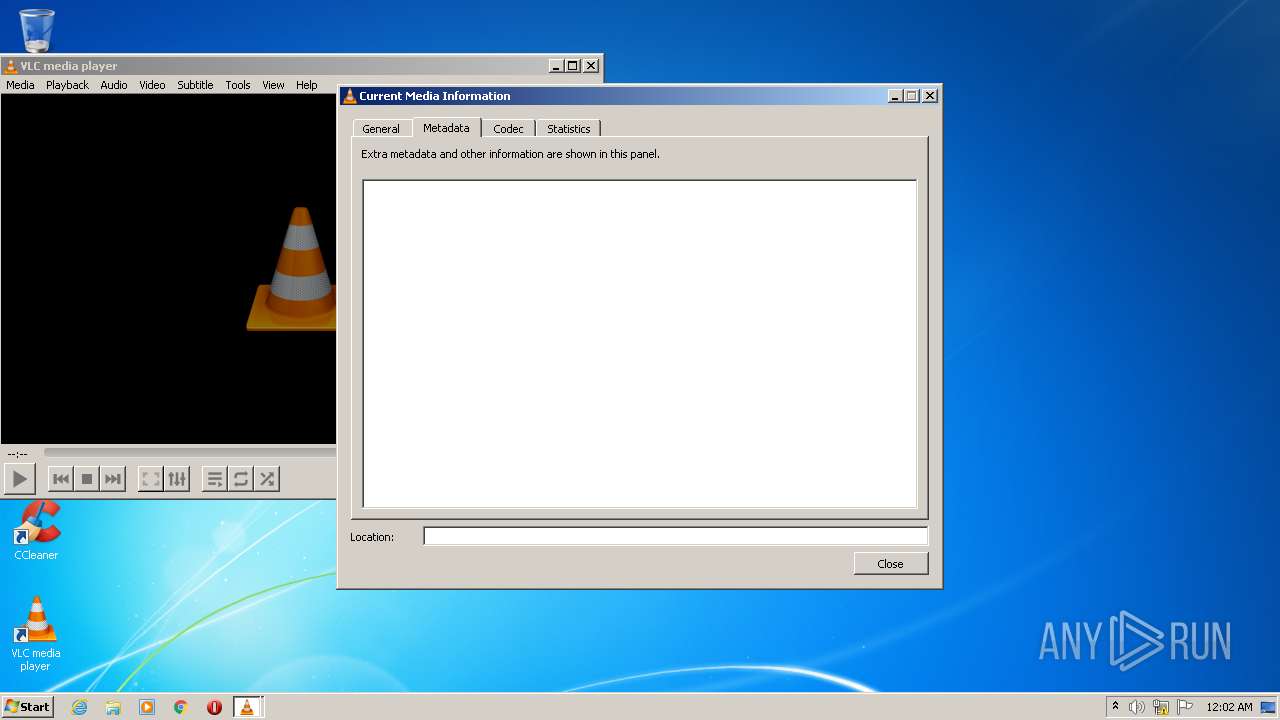The width and height of the screenshot is (1280, 720).
Task: Select the CCleaner desktop shortcut
Action: [36, 531]
